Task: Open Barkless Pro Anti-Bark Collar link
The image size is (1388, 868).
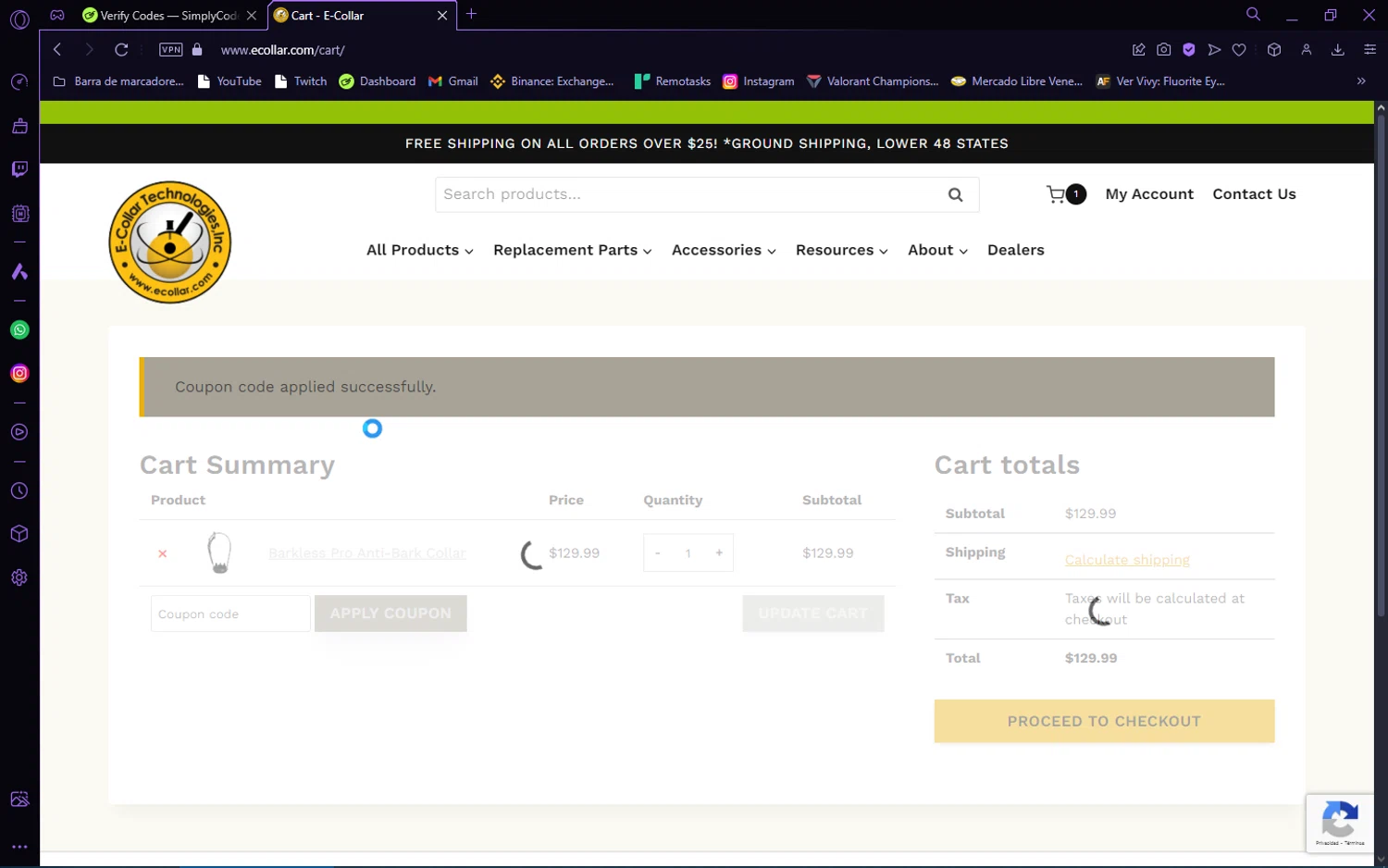Action: (367, 553)
